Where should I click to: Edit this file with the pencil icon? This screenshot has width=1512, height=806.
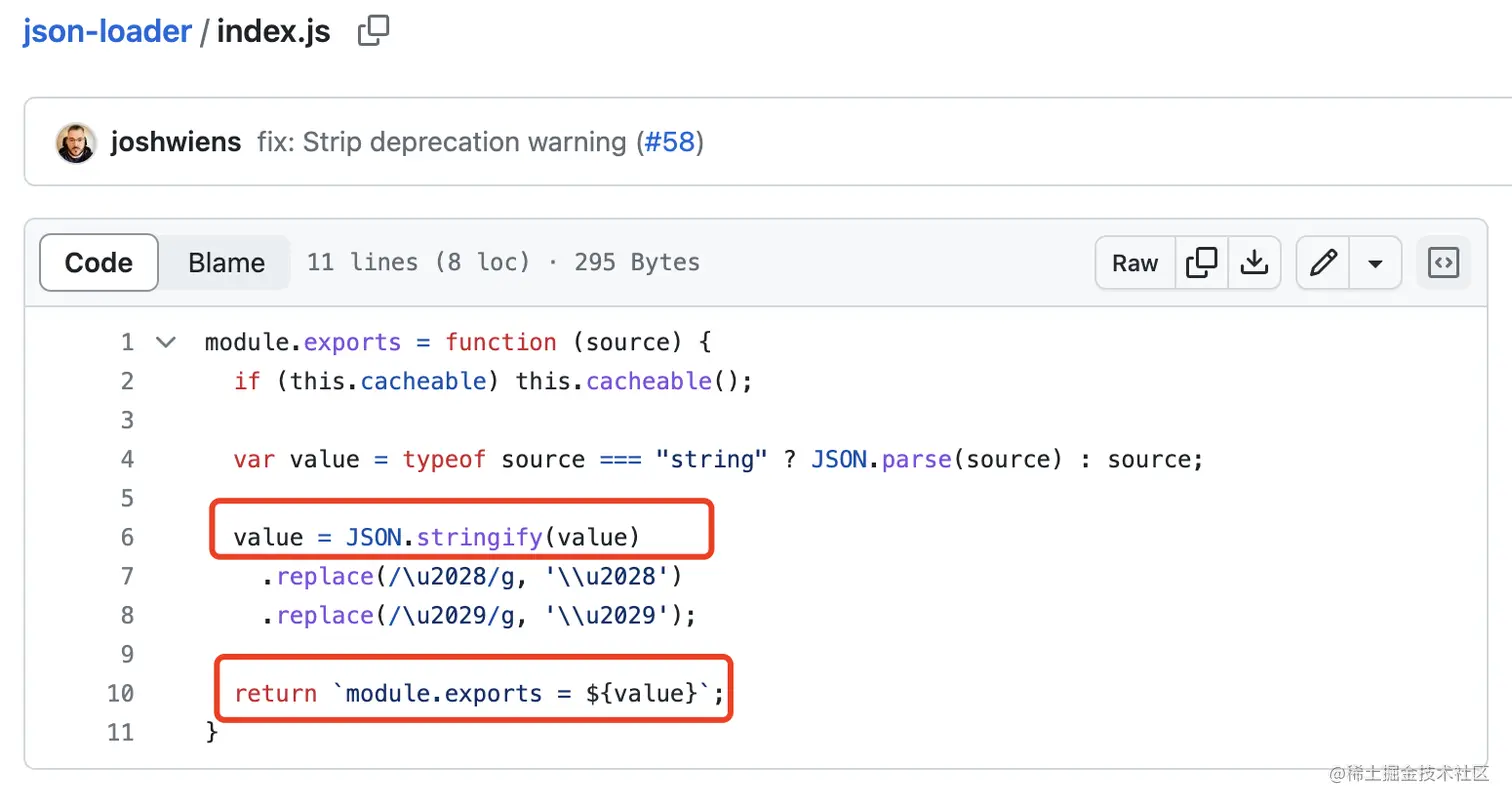1323,263
